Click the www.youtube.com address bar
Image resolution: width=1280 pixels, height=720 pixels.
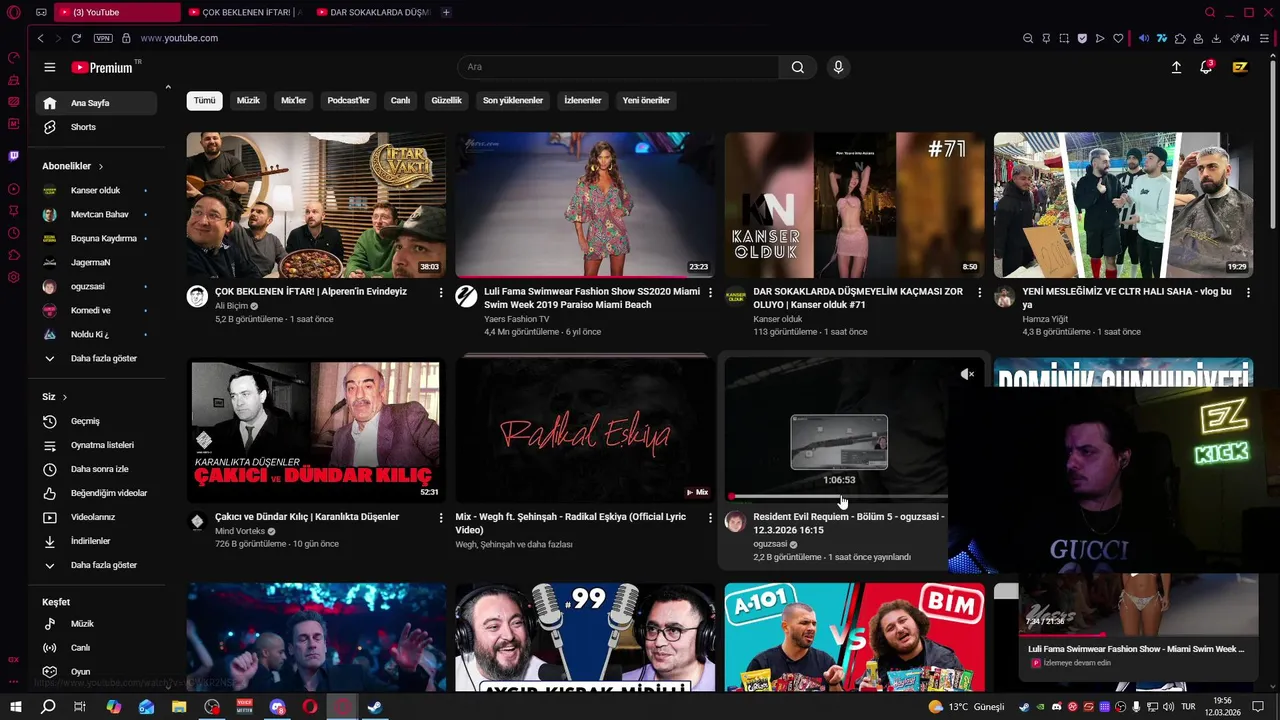click(x=179, y=38)
